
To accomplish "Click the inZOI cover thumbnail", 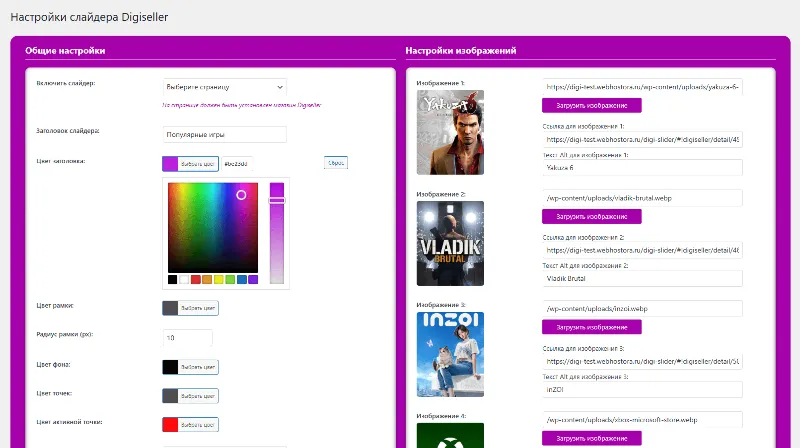I will 450,354.
